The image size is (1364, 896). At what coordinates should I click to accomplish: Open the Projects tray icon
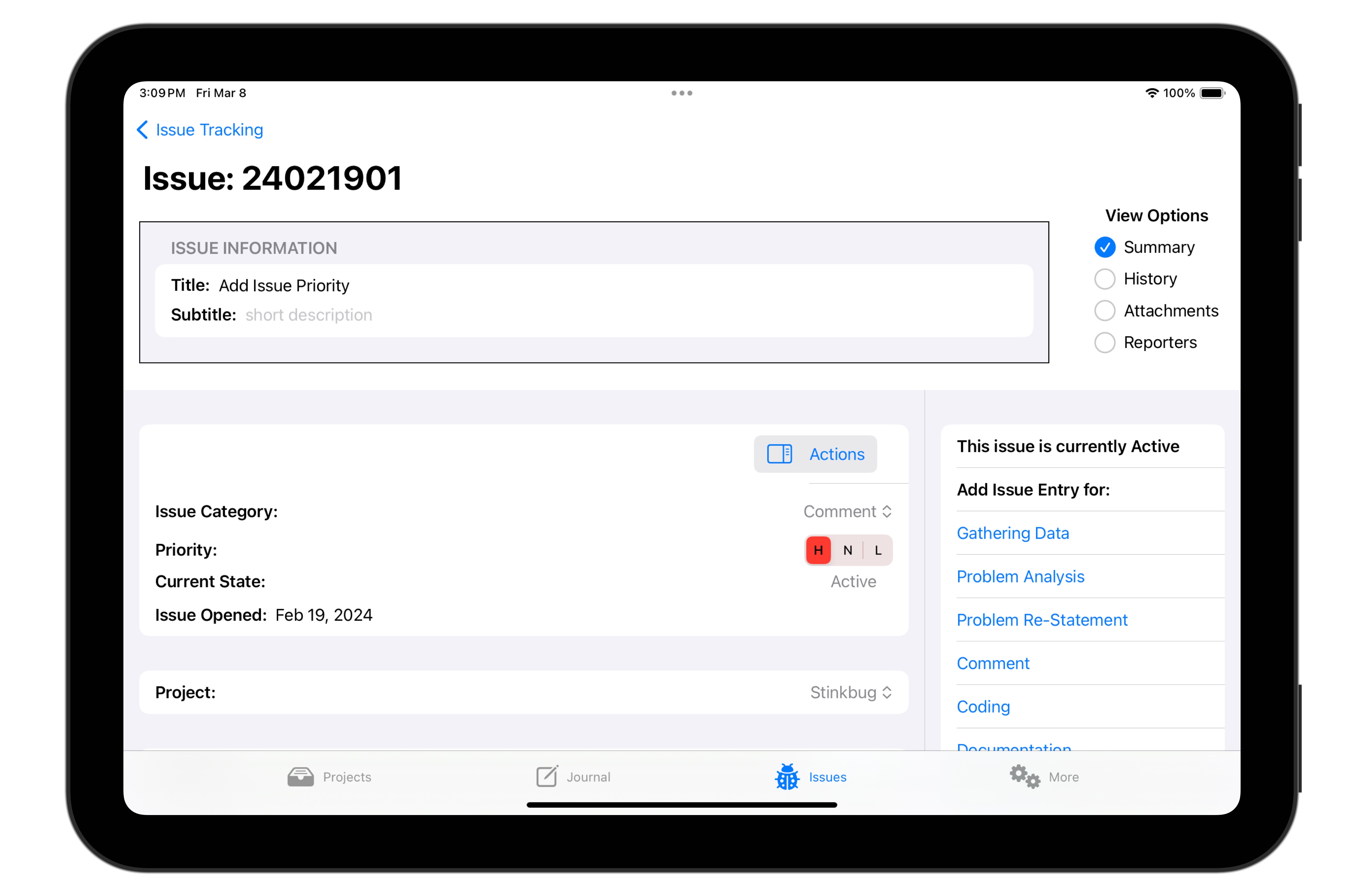[x=300, y=777]
